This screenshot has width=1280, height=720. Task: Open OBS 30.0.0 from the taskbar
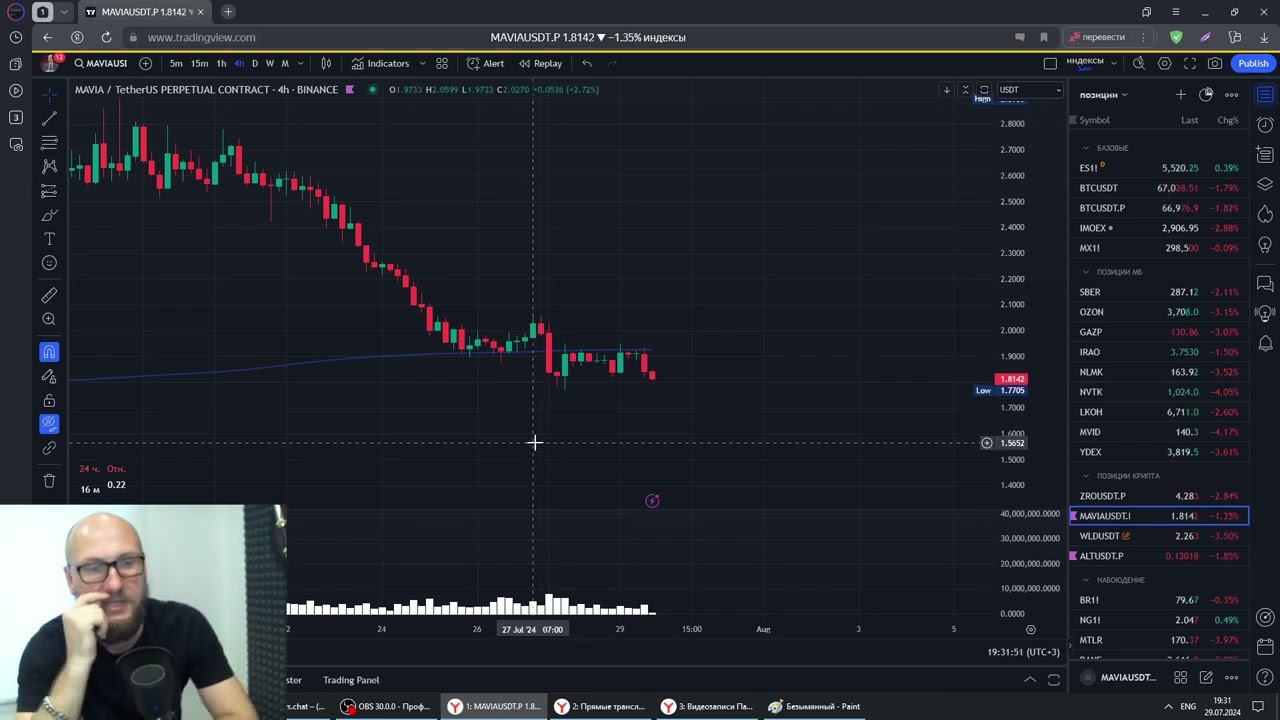385,706
